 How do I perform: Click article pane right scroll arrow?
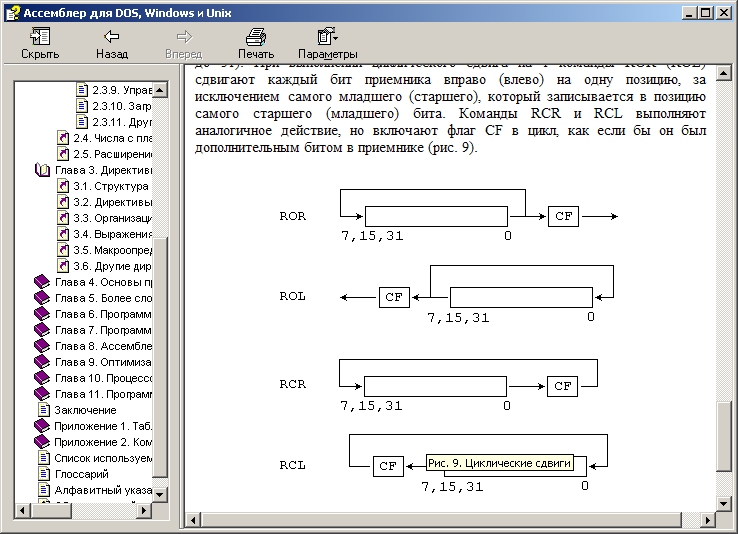tap(708, 520)
